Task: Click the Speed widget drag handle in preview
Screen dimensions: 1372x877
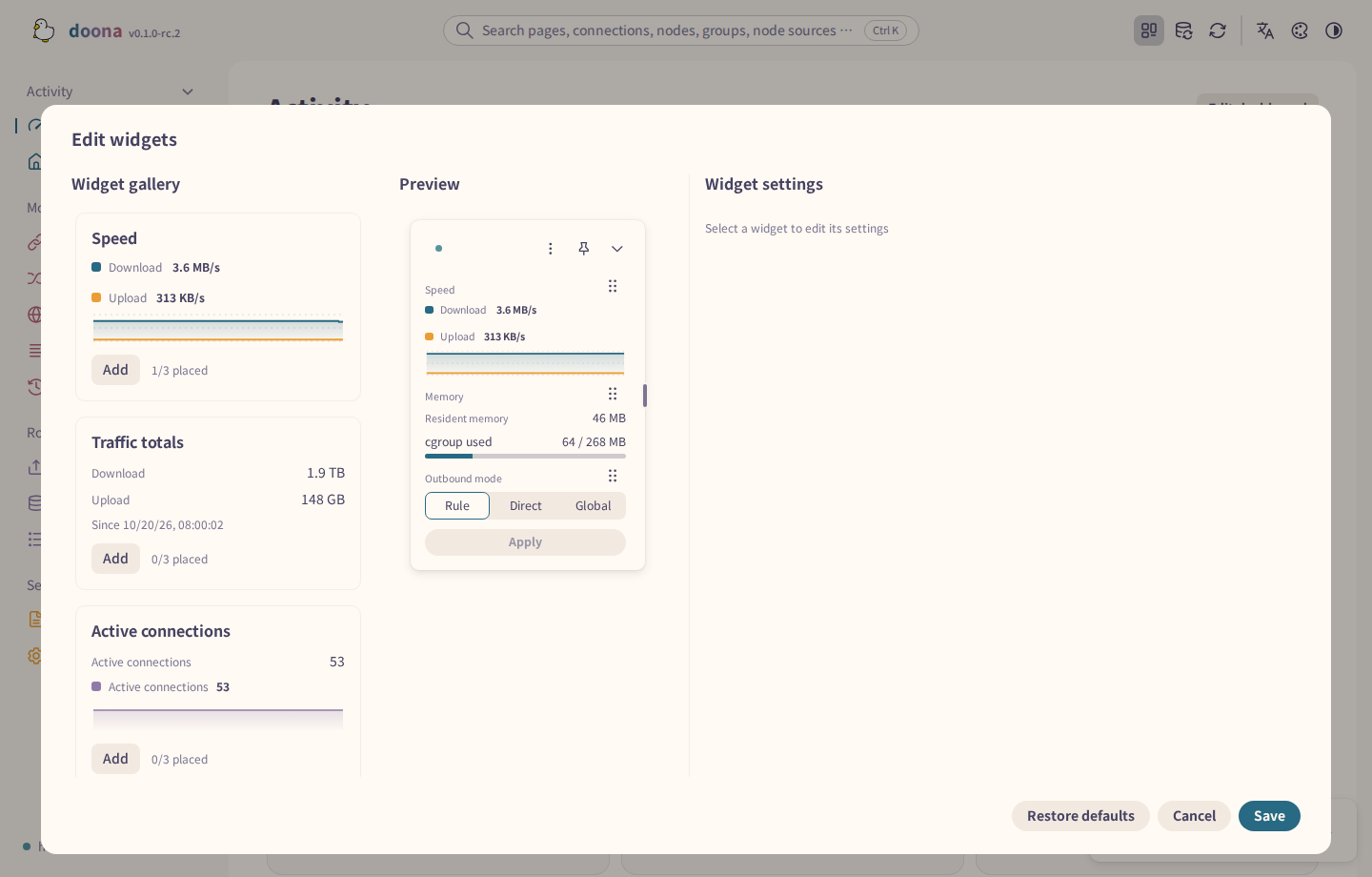Action: tap(613, 286)
